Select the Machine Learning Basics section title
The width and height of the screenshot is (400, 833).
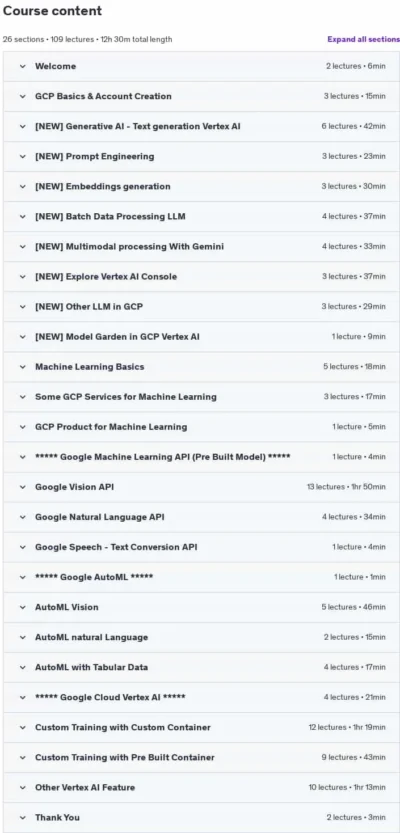pos(89,367)
